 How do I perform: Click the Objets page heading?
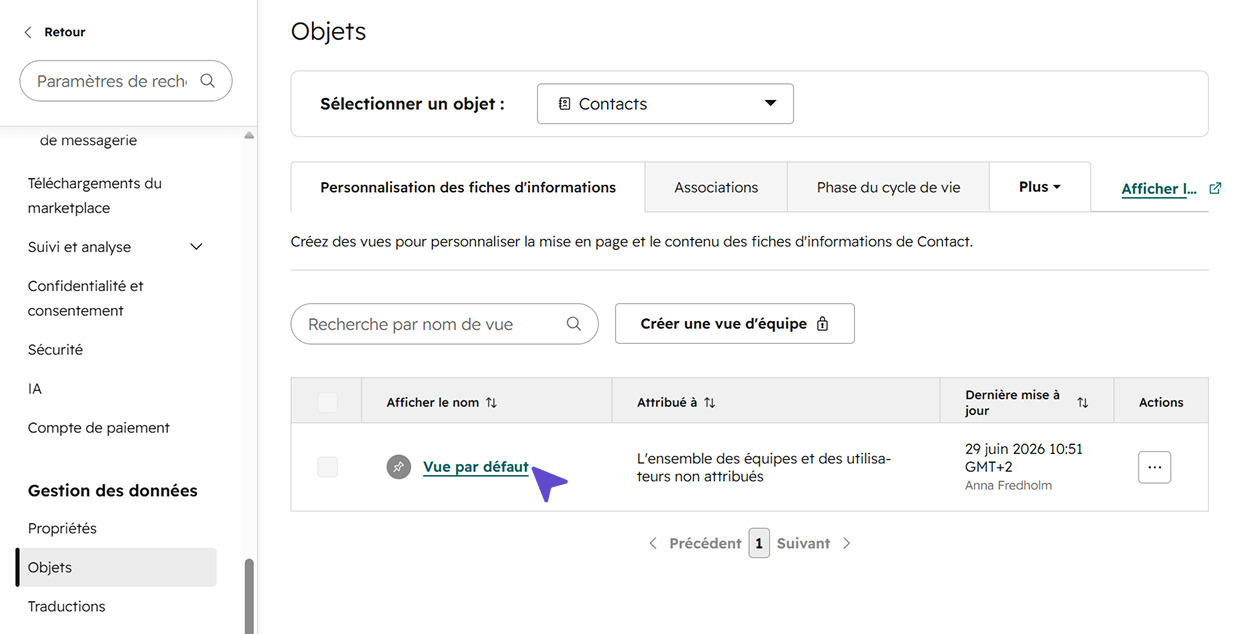click(x=328, y=31)
